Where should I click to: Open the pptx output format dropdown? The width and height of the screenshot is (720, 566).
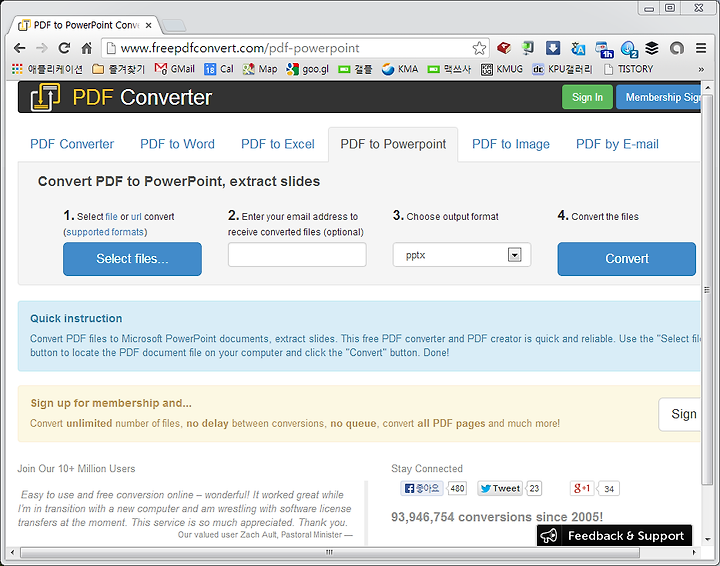coord(461,255)
